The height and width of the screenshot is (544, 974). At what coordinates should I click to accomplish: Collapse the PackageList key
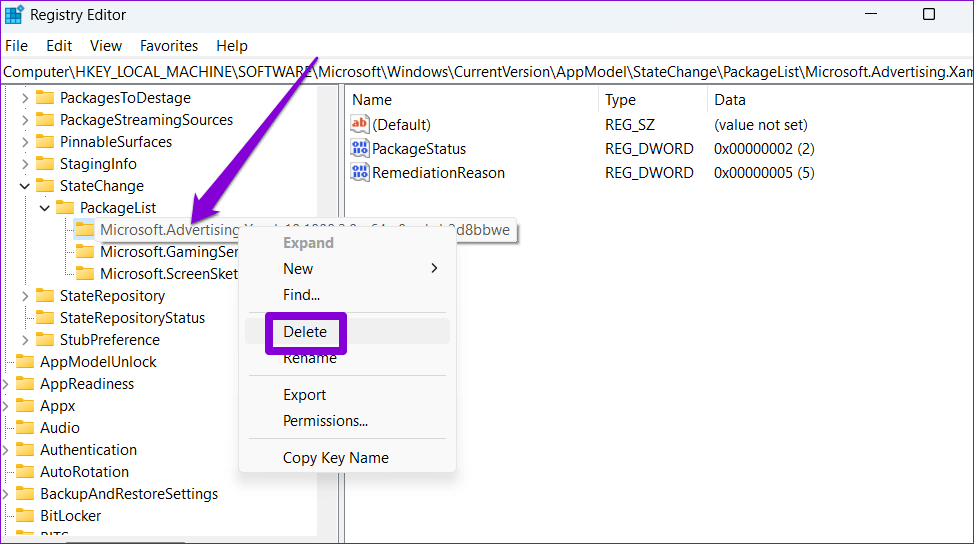point(45,208)
